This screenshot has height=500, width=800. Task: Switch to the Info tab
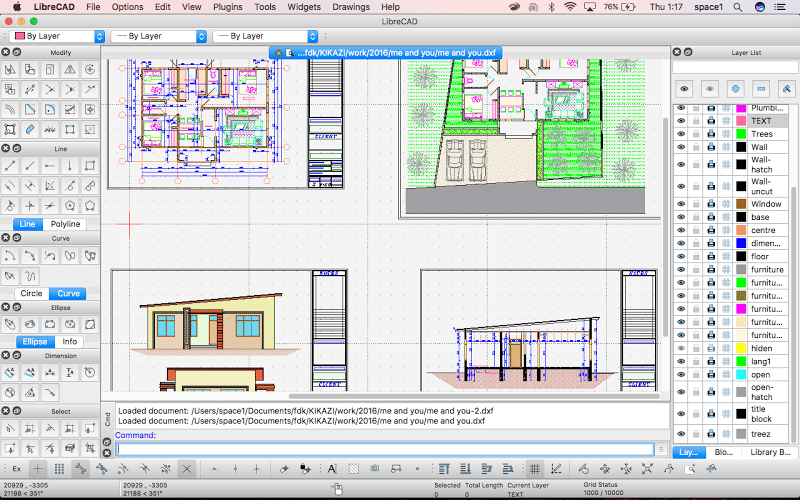tap(70, 341)
